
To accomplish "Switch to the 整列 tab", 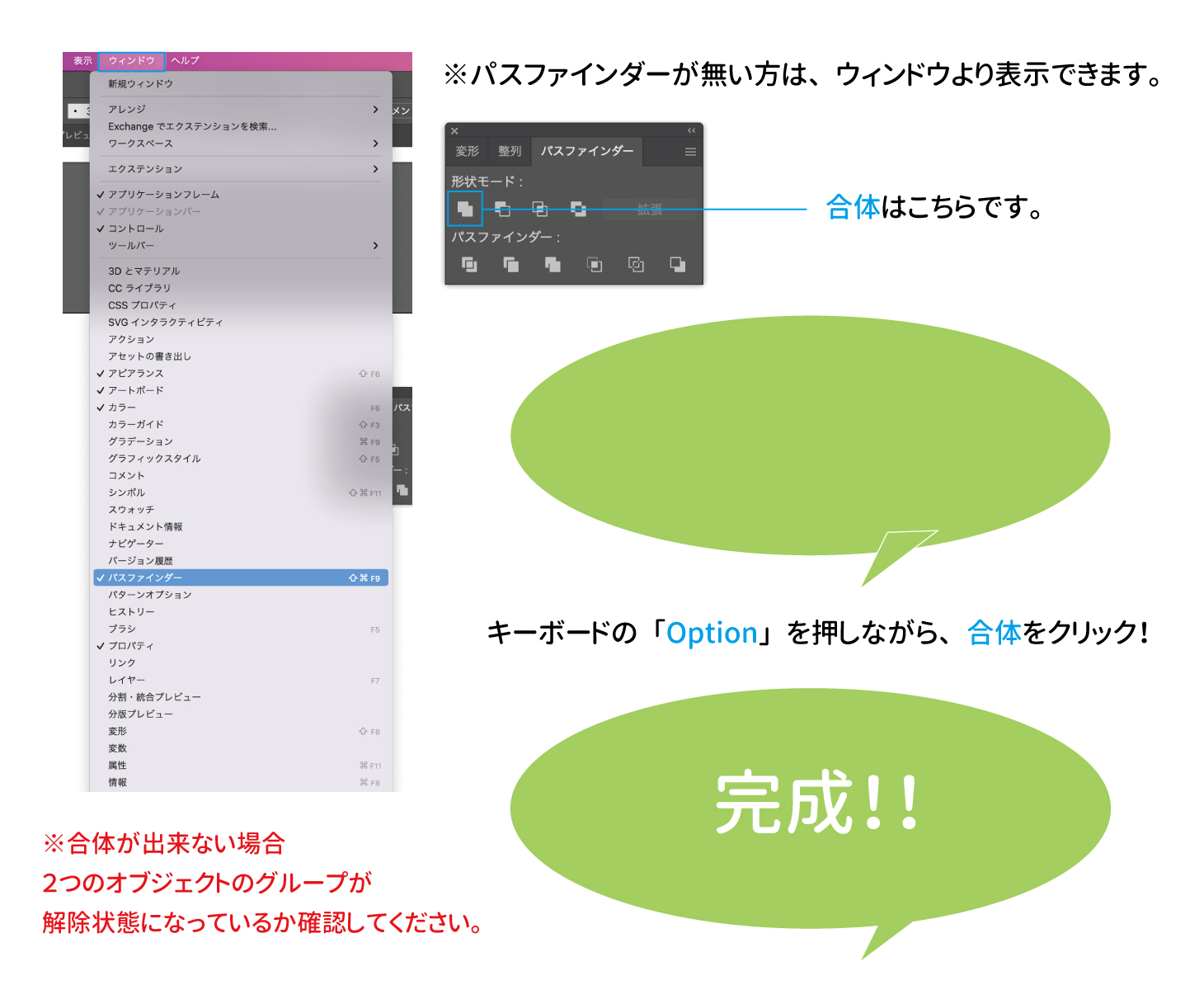I will (510, 152).
